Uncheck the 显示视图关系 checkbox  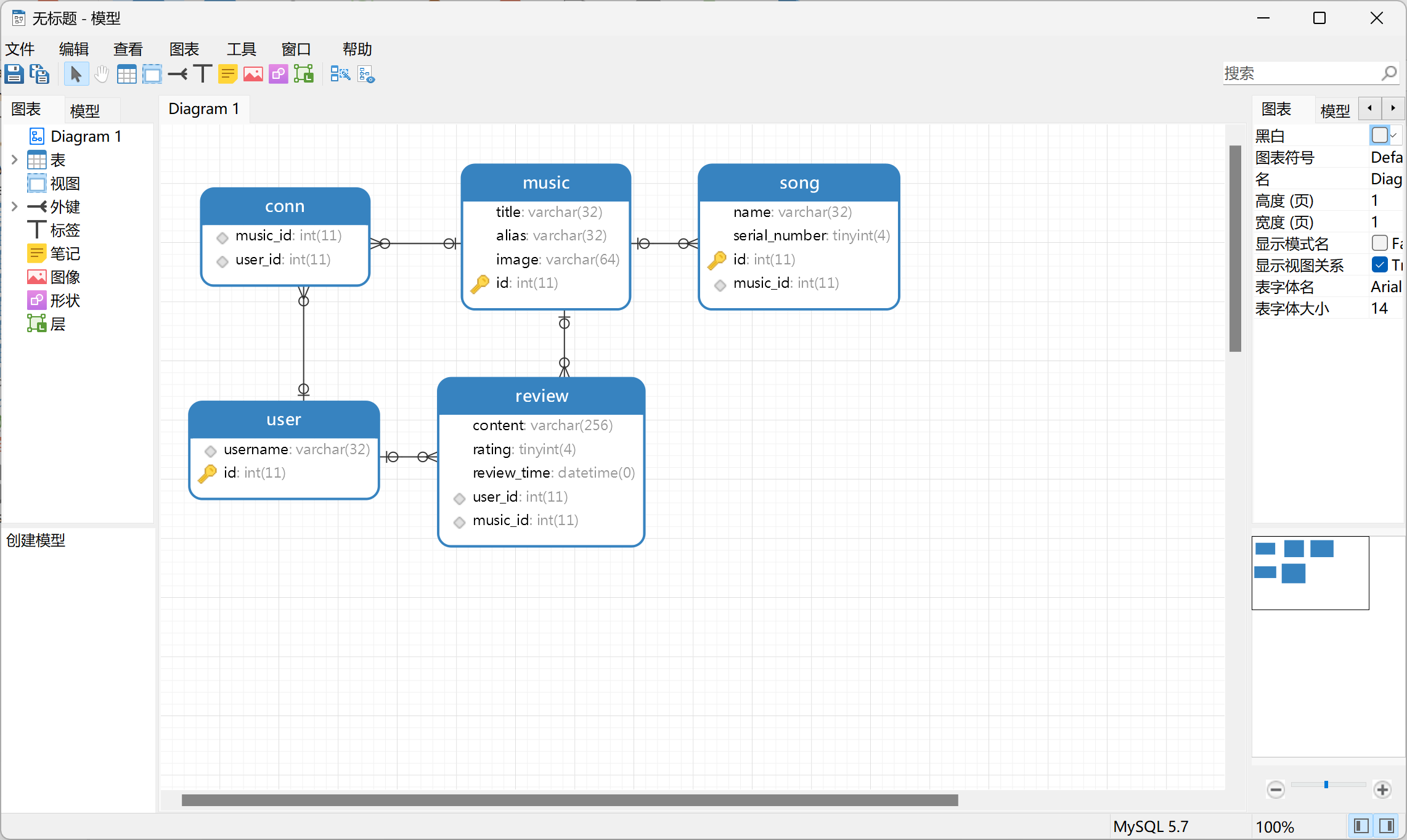tap(1379, 264)
